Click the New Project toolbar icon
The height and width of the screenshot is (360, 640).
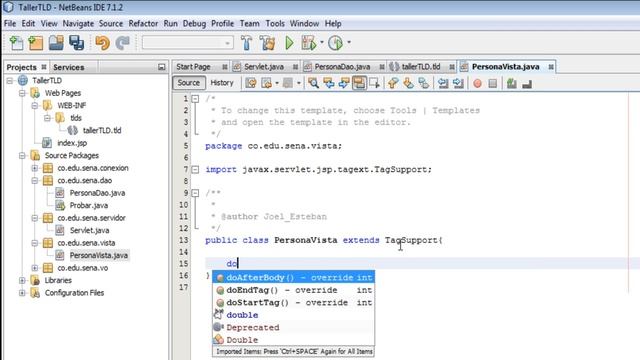click(x=36, y=42)
